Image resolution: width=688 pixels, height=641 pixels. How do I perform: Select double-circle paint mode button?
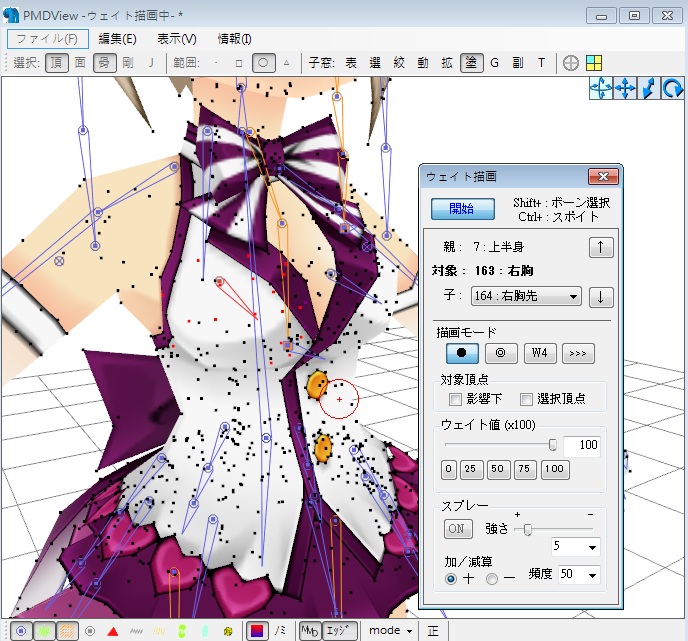tap(501, 353)
